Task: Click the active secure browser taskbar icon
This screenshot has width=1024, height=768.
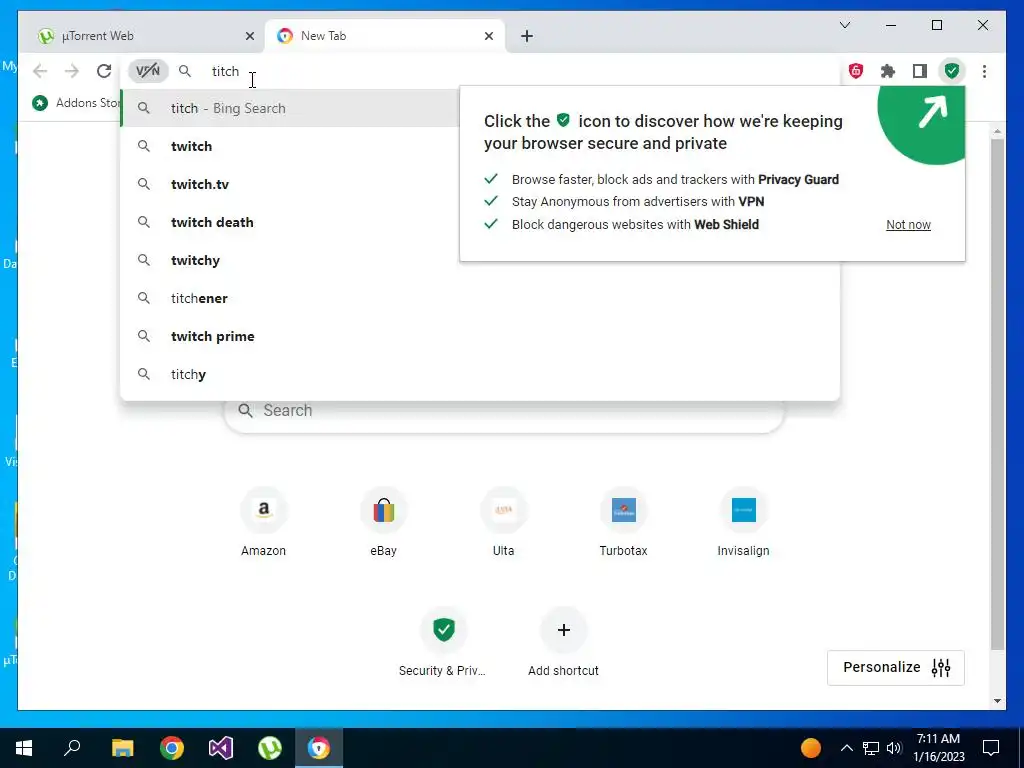Action: pos(319,748)
